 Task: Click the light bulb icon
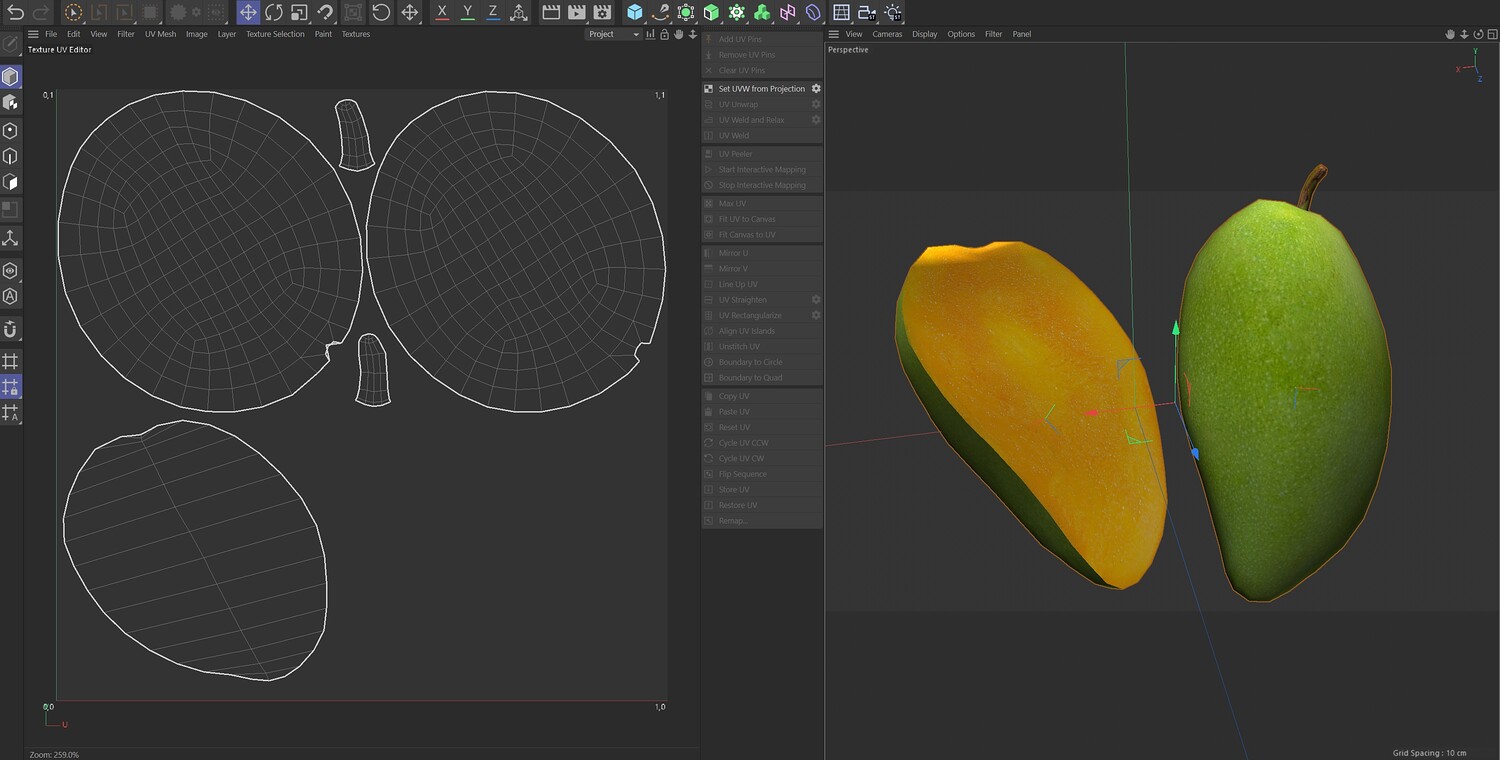pos(893,13)
